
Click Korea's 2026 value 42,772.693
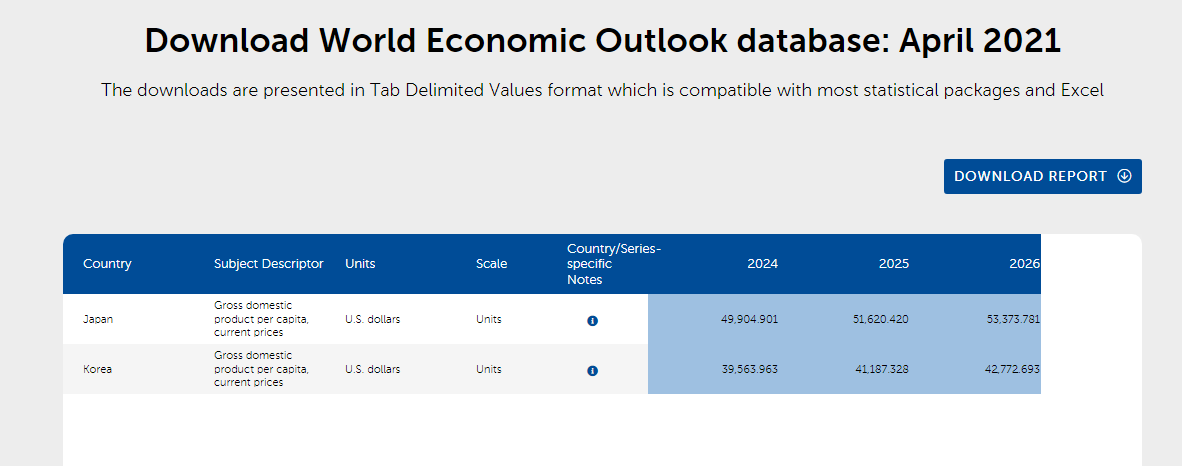[x=1012, y=369]
